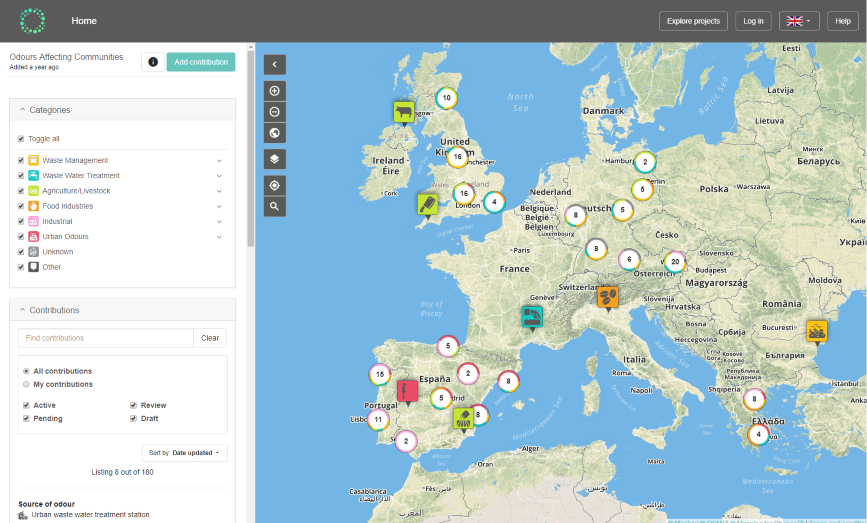Open the cluster of 20 near Austria
This screenshot has width=867, height=523.
coord(675,262)
